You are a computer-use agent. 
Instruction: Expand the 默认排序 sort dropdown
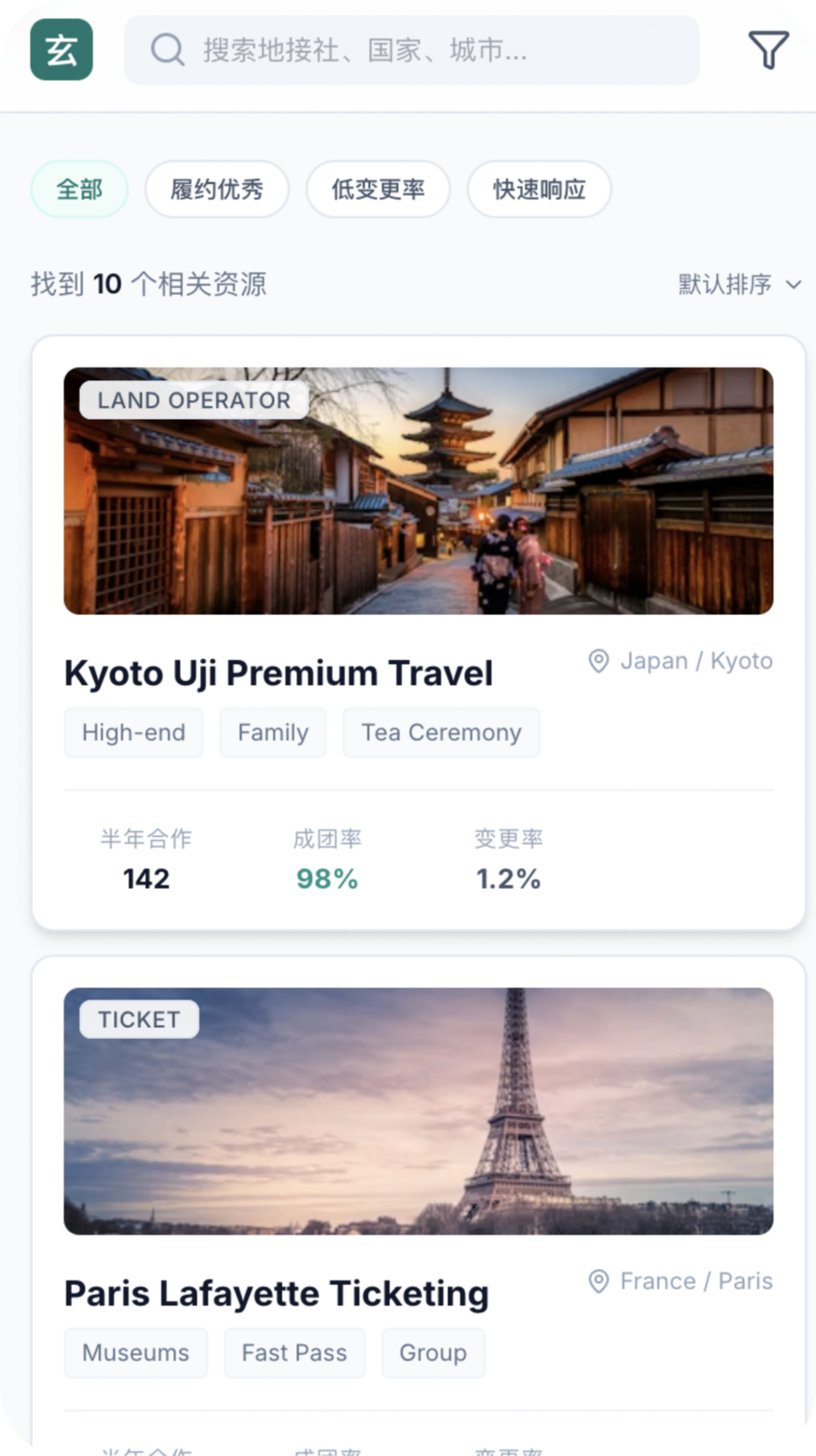[740, 284]
